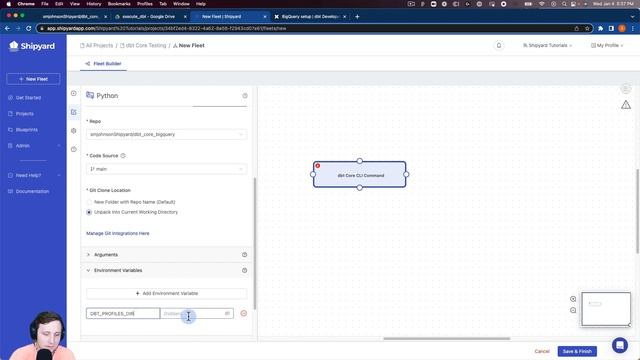Click the right connector of the node
The height and width of the screenshot is (360, 640).
pyautogui.click(x=406, y=174)
